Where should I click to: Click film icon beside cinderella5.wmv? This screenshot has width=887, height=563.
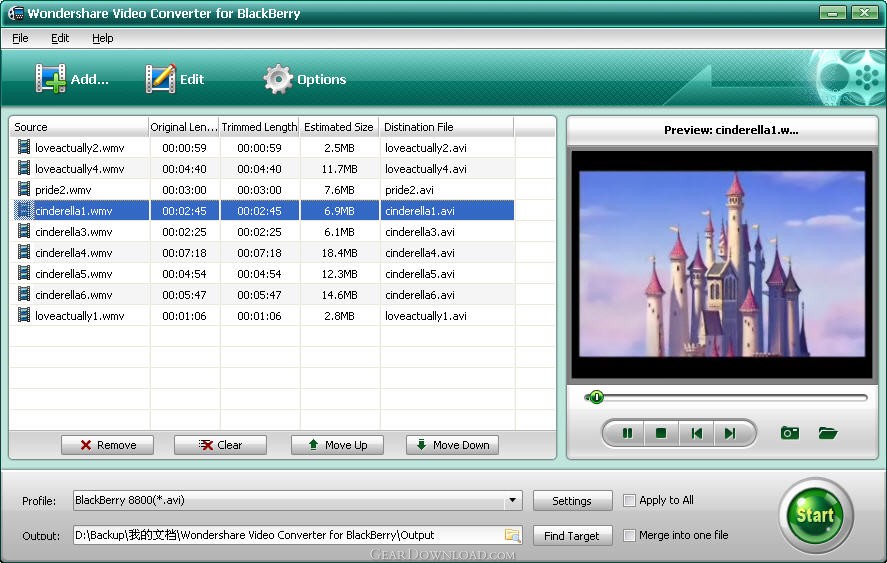[x=24, y=273]
